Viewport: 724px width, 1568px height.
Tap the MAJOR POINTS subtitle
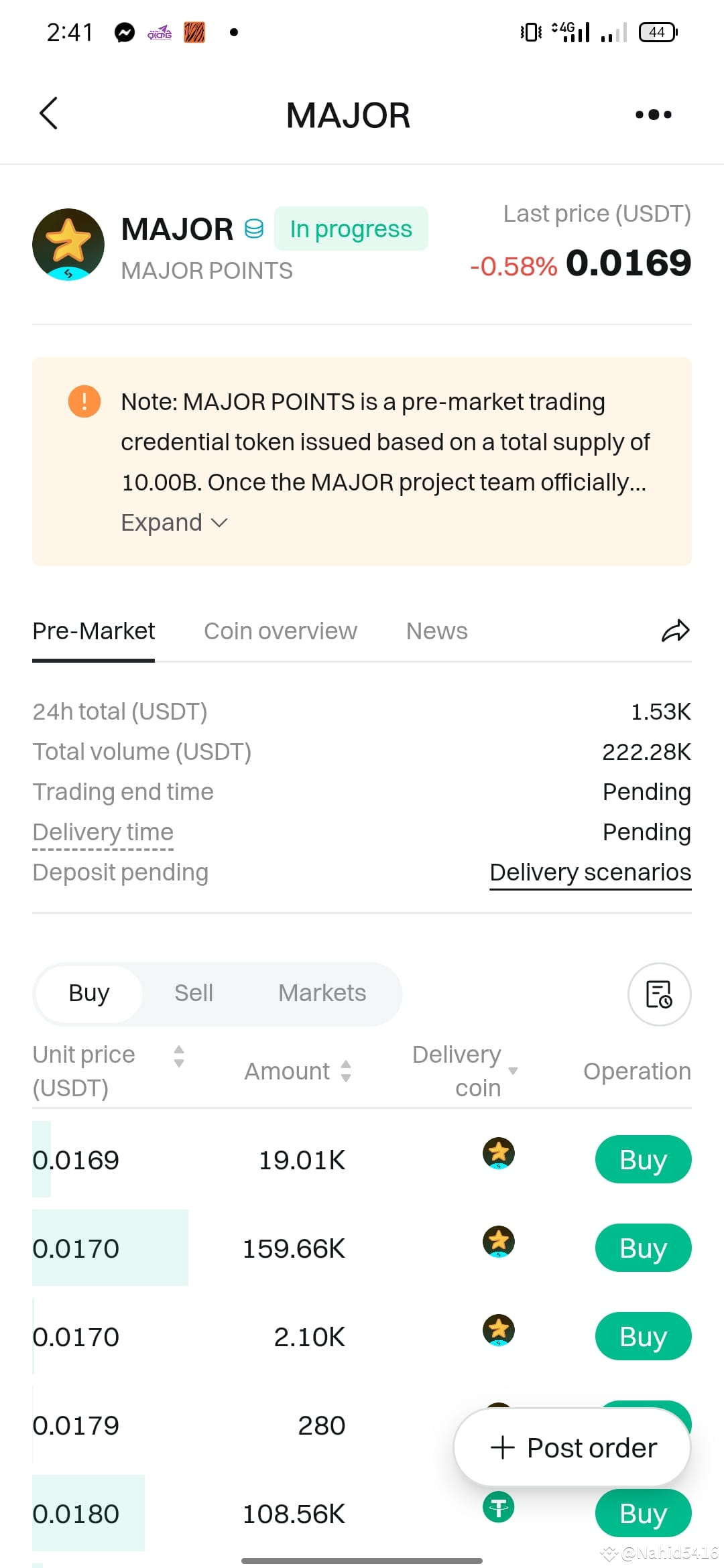click(206, 271)
